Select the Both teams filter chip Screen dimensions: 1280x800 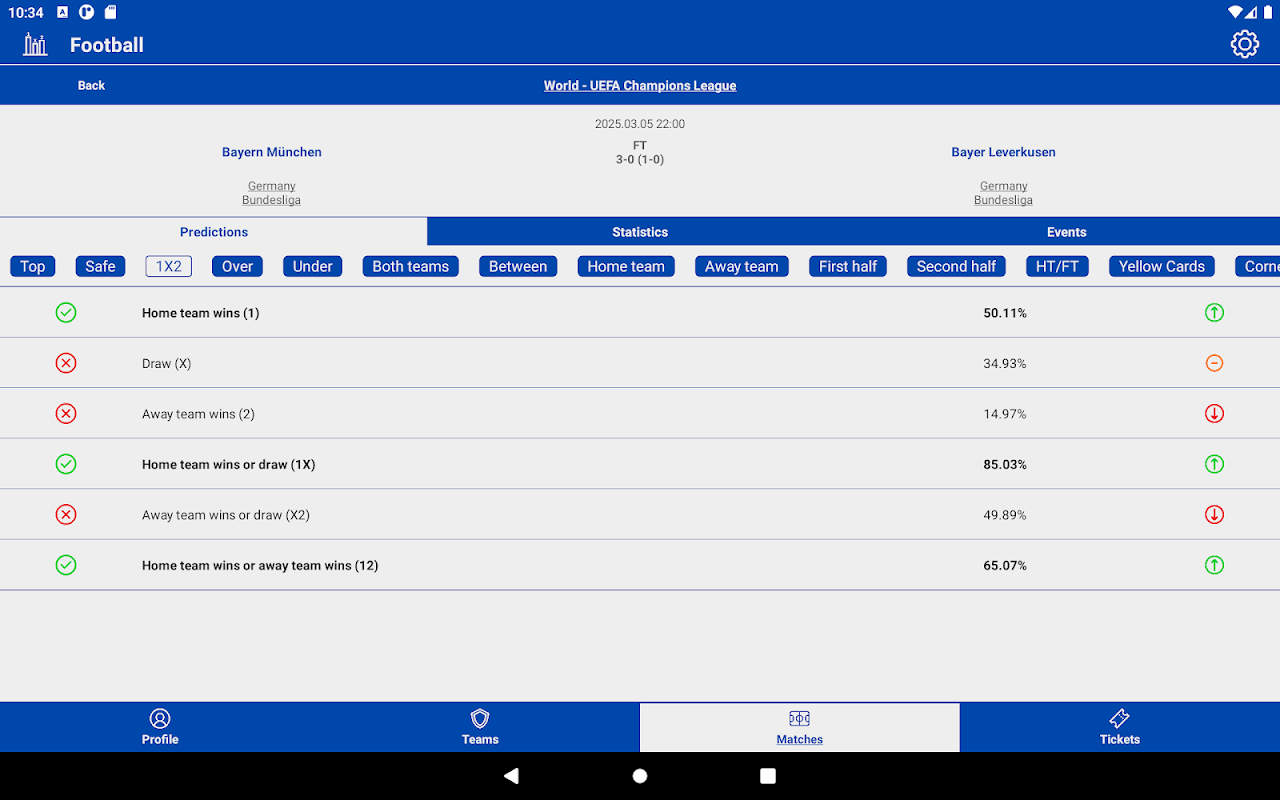(x=411, y=266)
